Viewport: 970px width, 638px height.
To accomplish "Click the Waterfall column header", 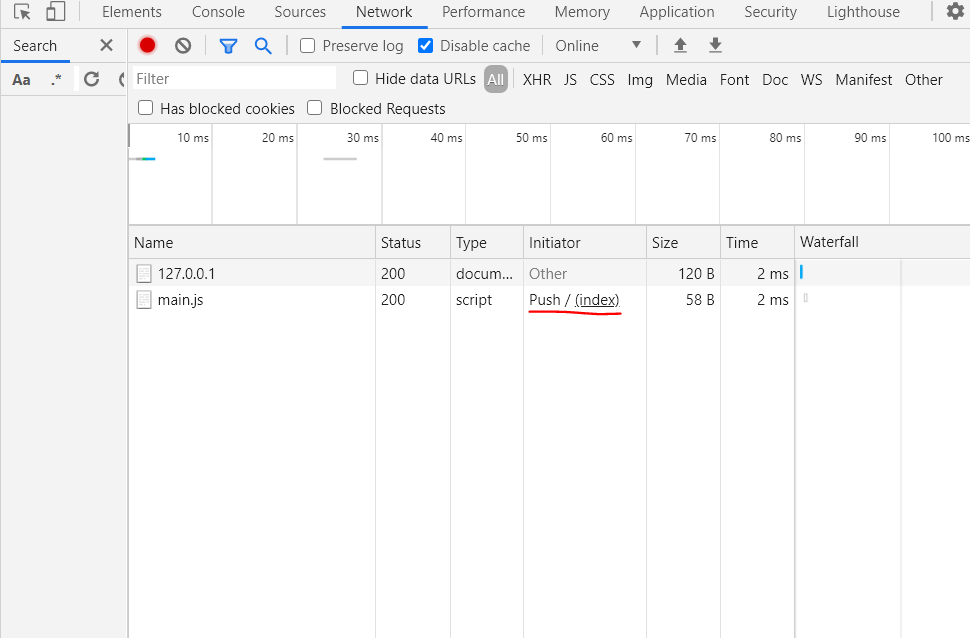I will point(882,243).
